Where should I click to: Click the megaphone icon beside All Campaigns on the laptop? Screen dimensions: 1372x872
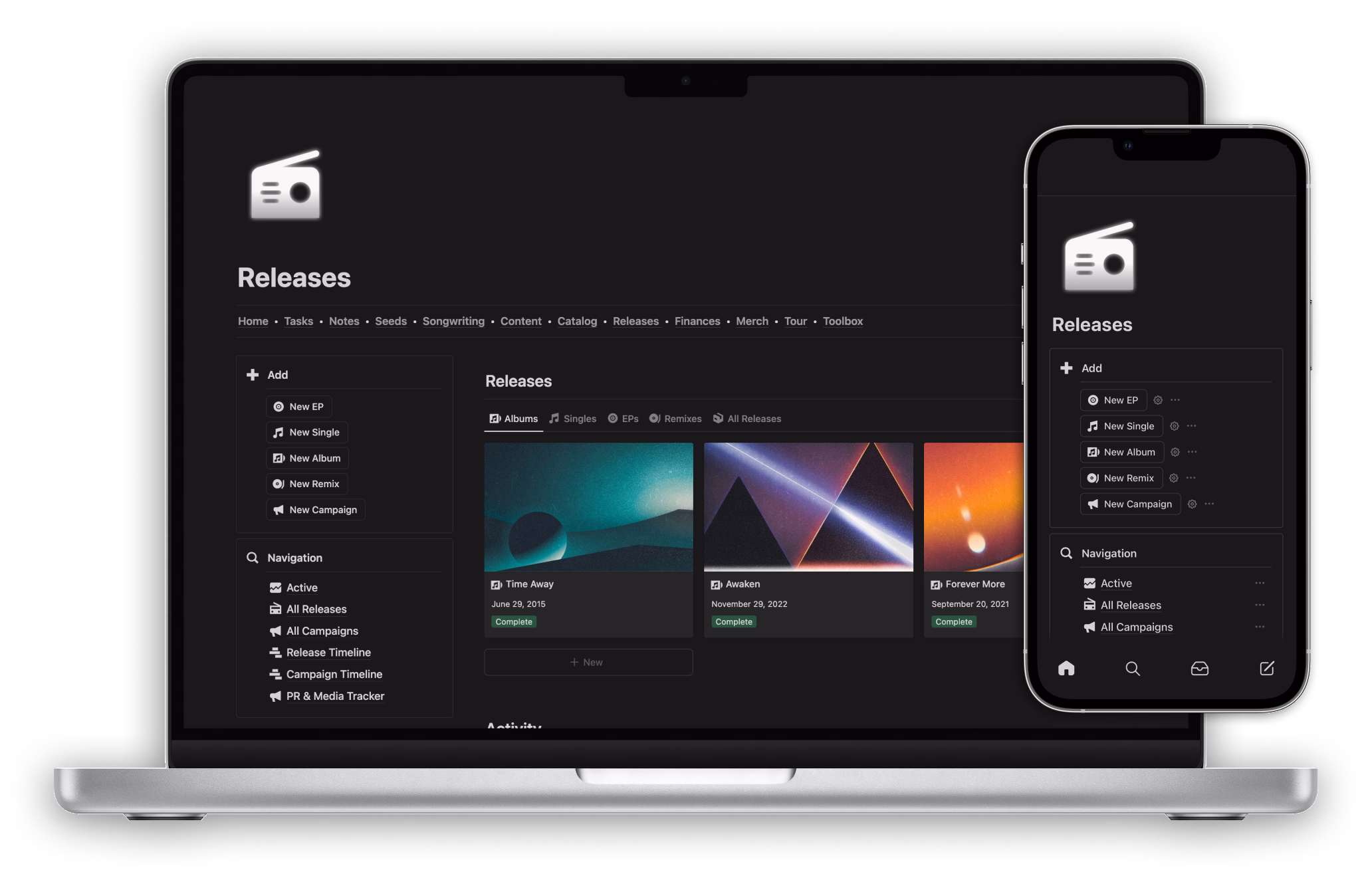point(275,631)
